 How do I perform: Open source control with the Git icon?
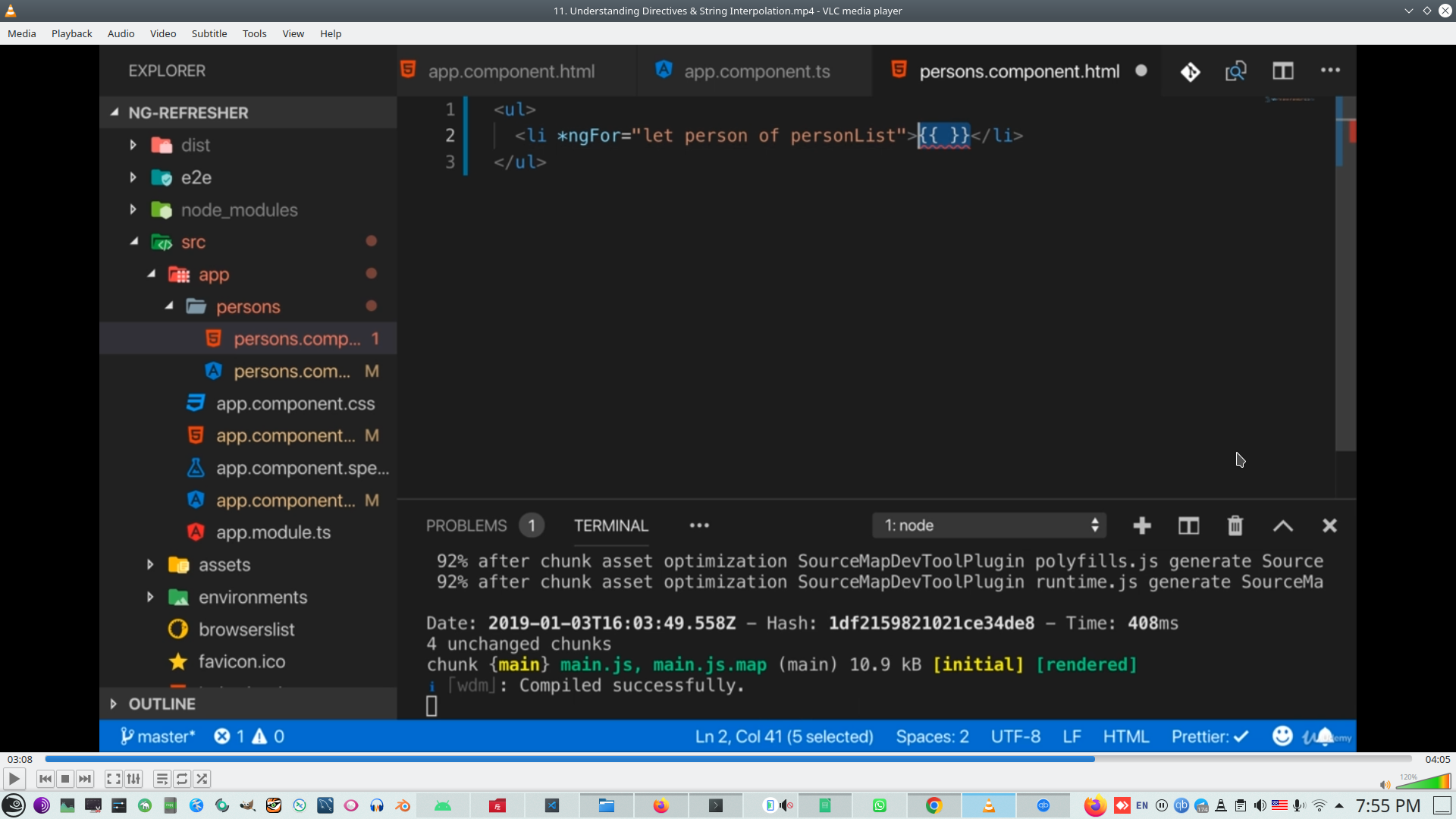click(1190, 71)
